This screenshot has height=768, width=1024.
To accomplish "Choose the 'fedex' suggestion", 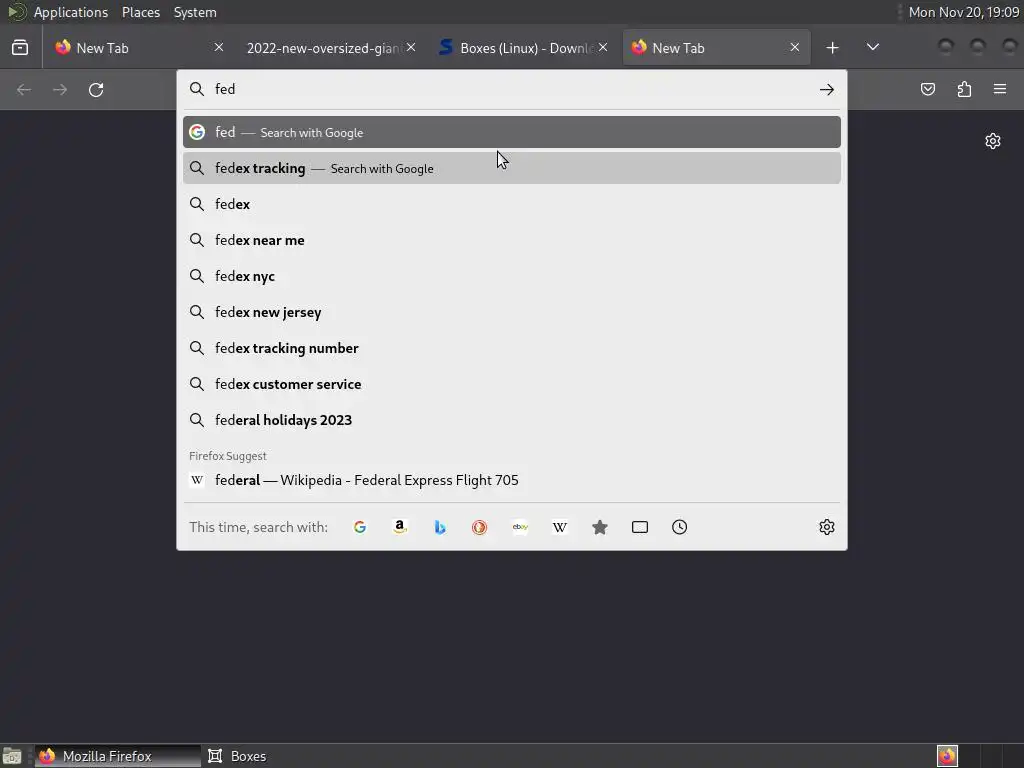I will pos(512,204).
